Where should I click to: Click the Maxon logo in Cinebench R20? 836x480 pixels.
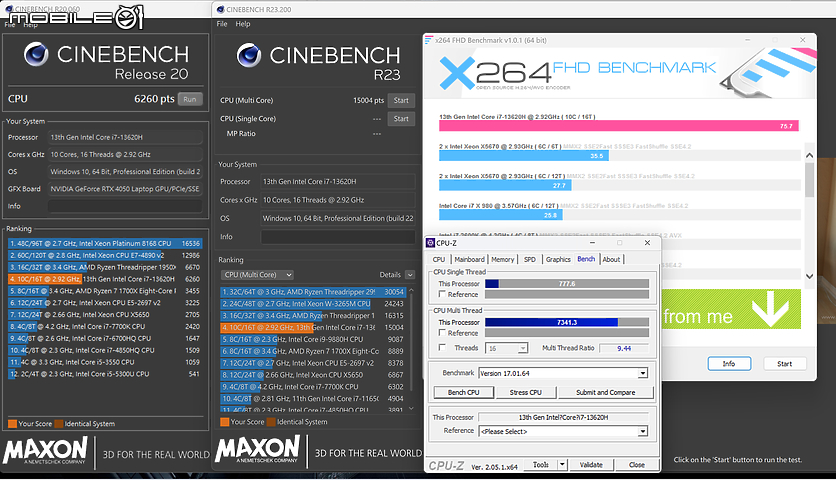tap(45, 451)
